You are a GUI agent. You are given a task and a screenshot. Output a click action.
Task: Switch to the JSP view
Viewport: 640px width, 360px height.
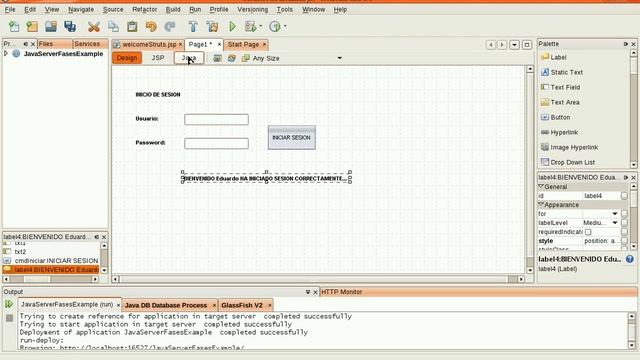click(x=158, y=58)
